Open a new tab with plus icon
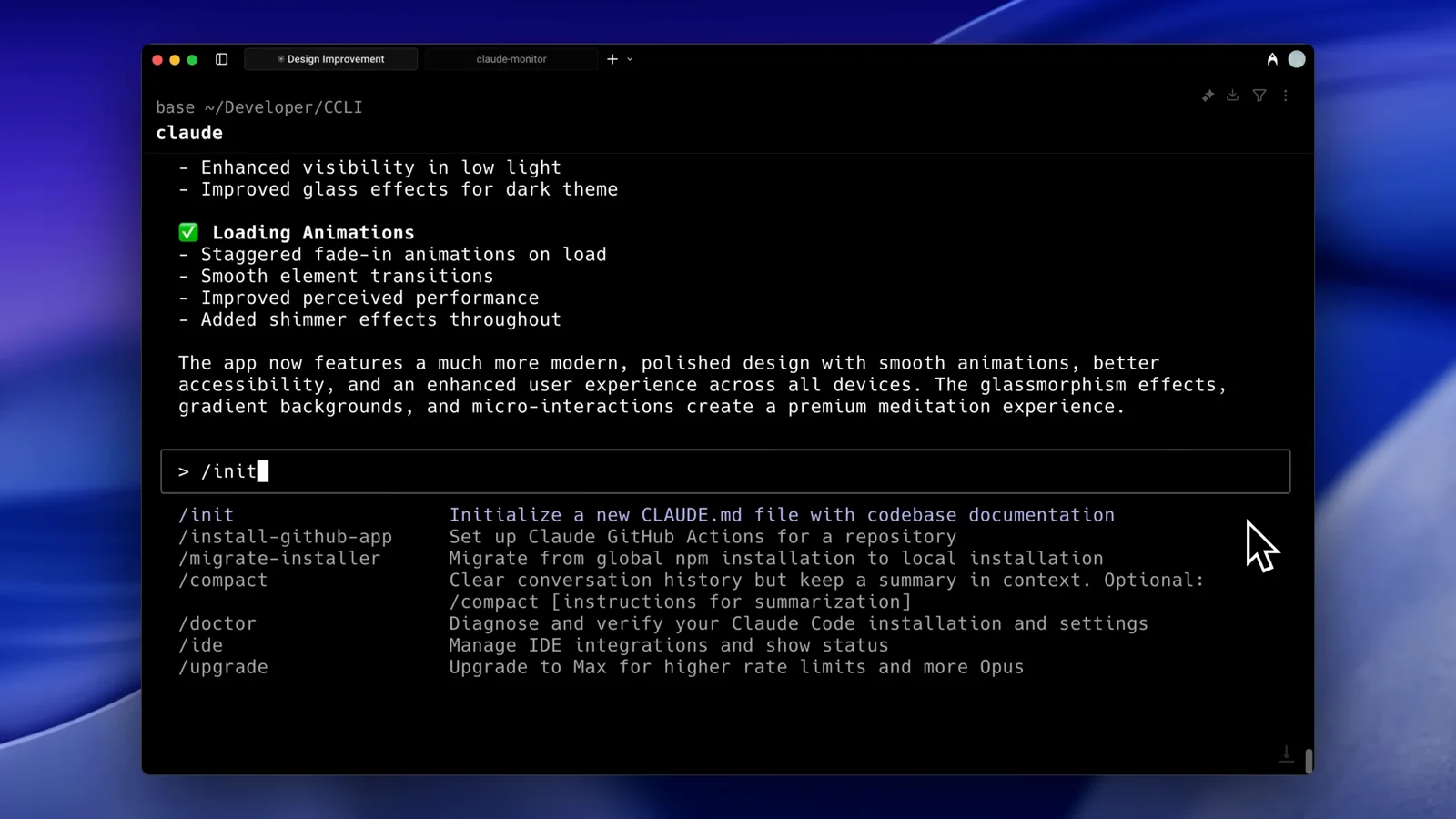The height and width of the screenshot is (819, 1456). point(612,59)
